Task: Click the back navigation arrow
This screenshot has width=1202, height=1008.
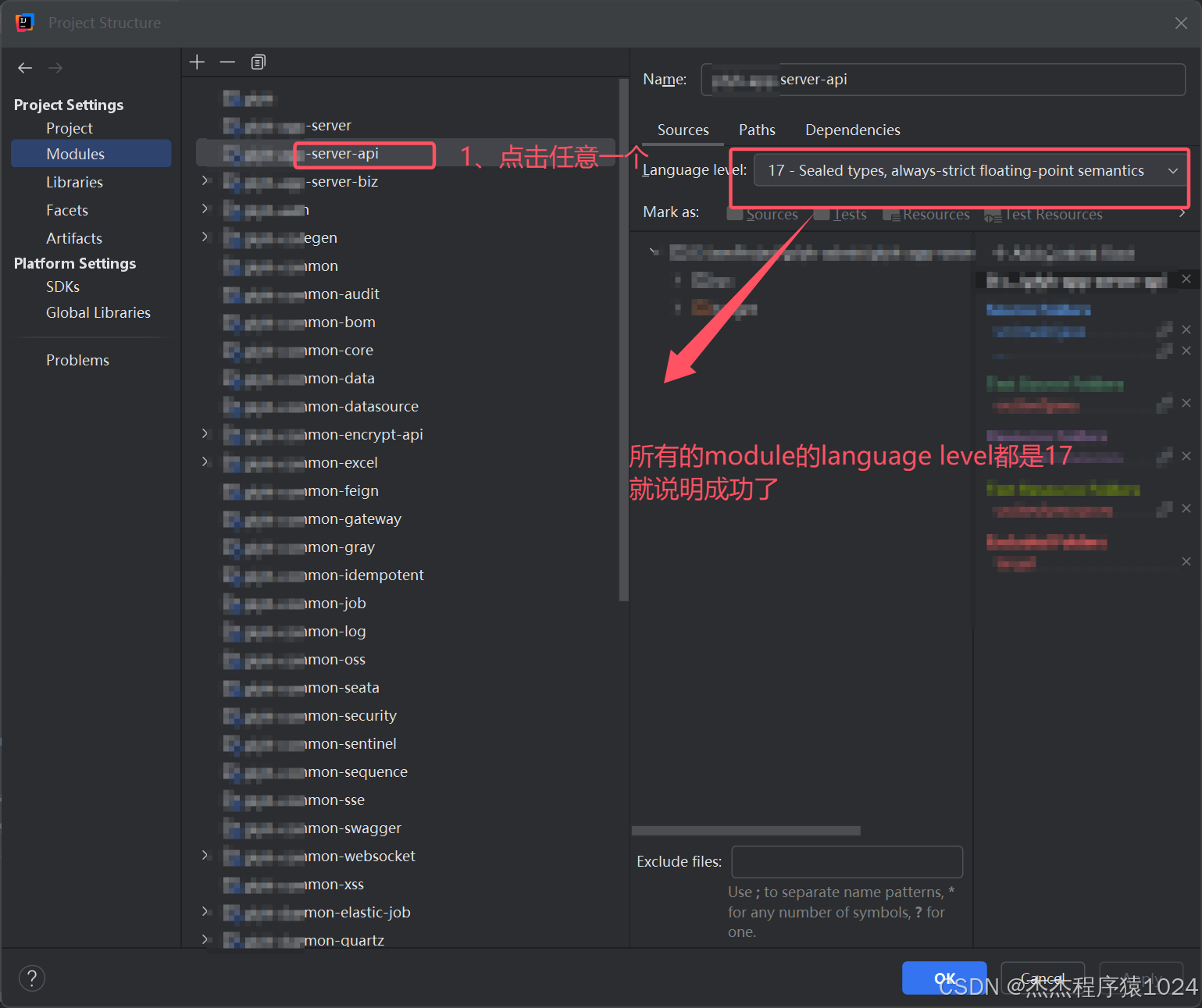Action: click(24, 68)
